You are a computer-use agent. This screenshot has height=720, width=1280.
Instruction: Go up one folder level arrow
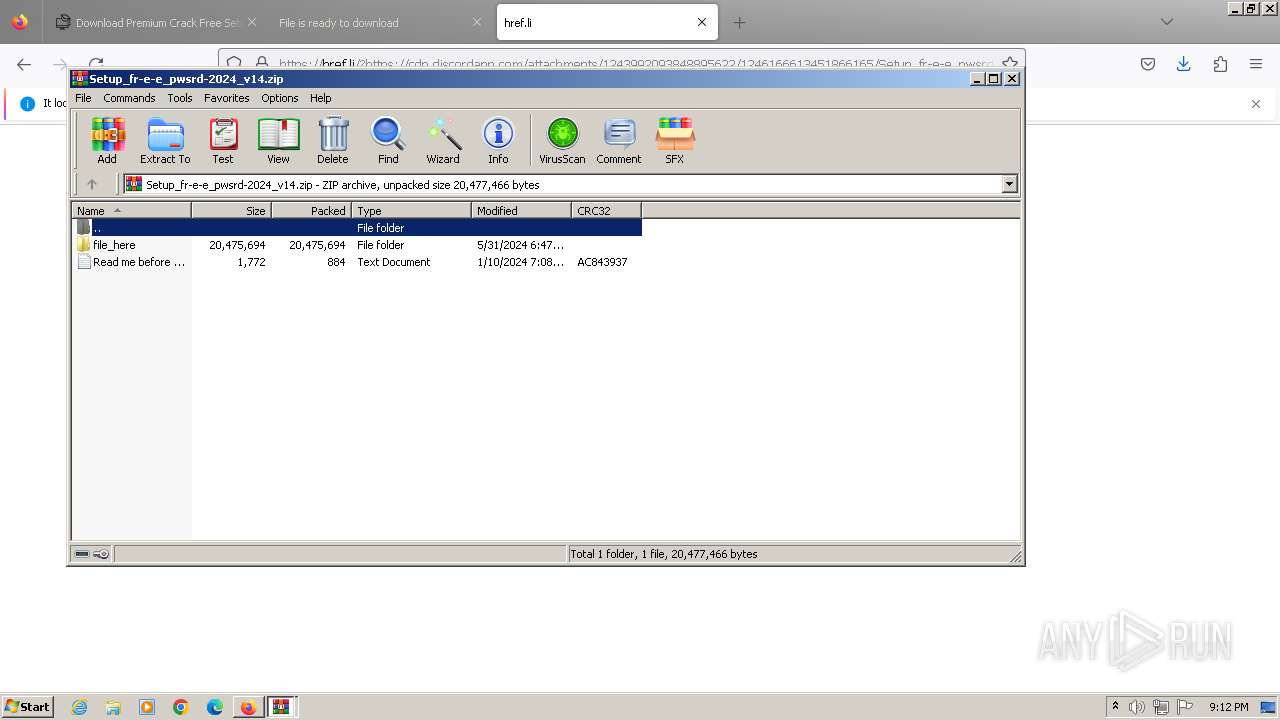[92, 184]
